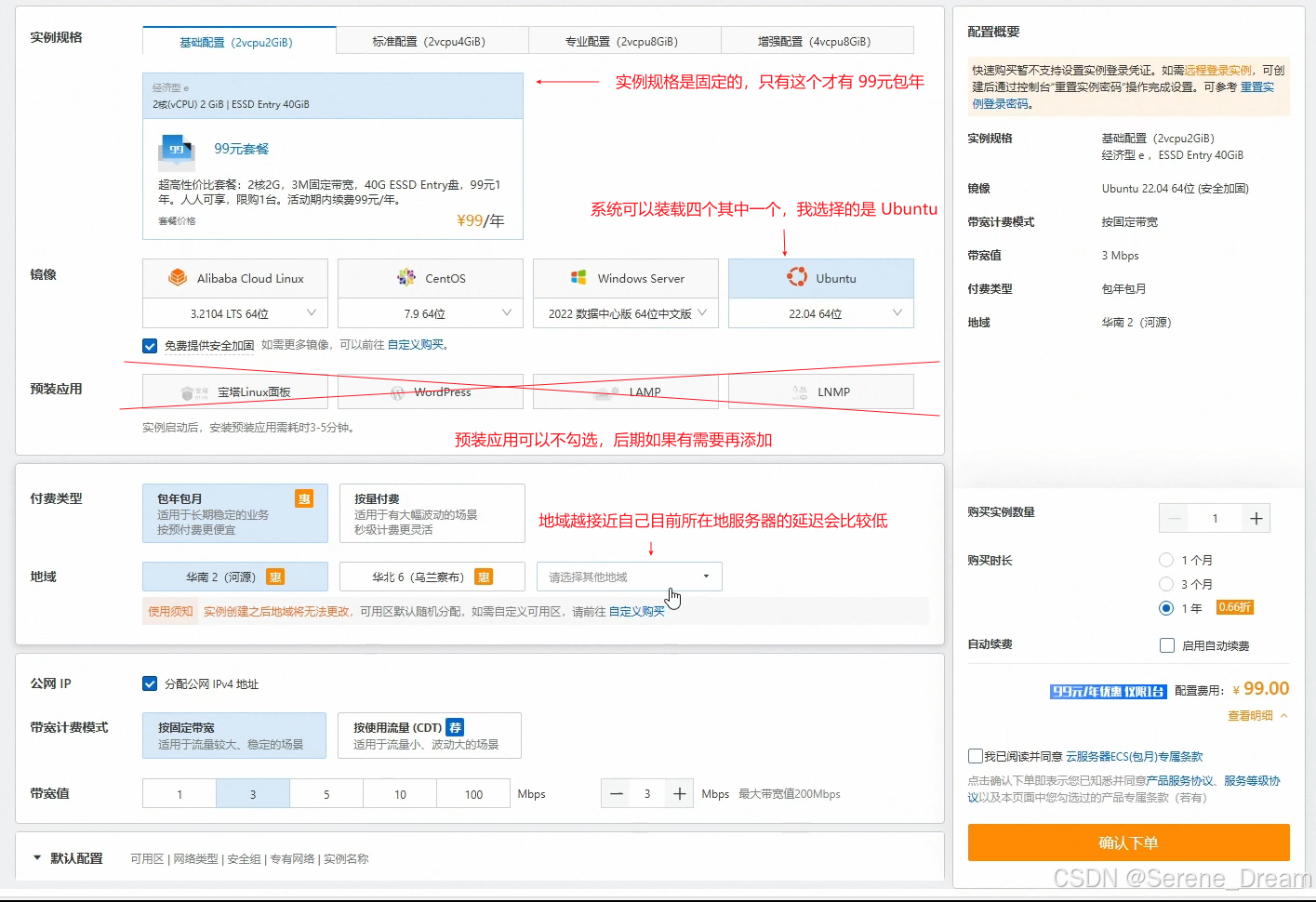Open the CentOS 7.9 64位 version dropdown
The width and height of the screenshot is (1316, 902).
pos(431,313)
